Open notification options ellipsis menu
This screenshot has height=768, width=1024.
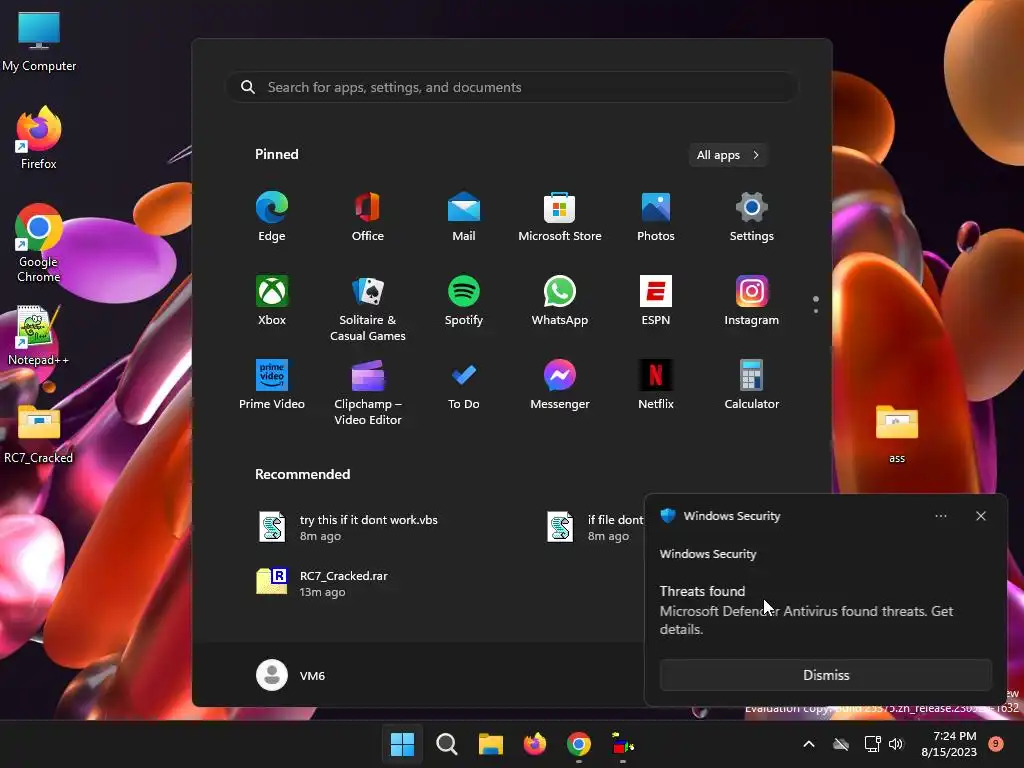point(940,516)
